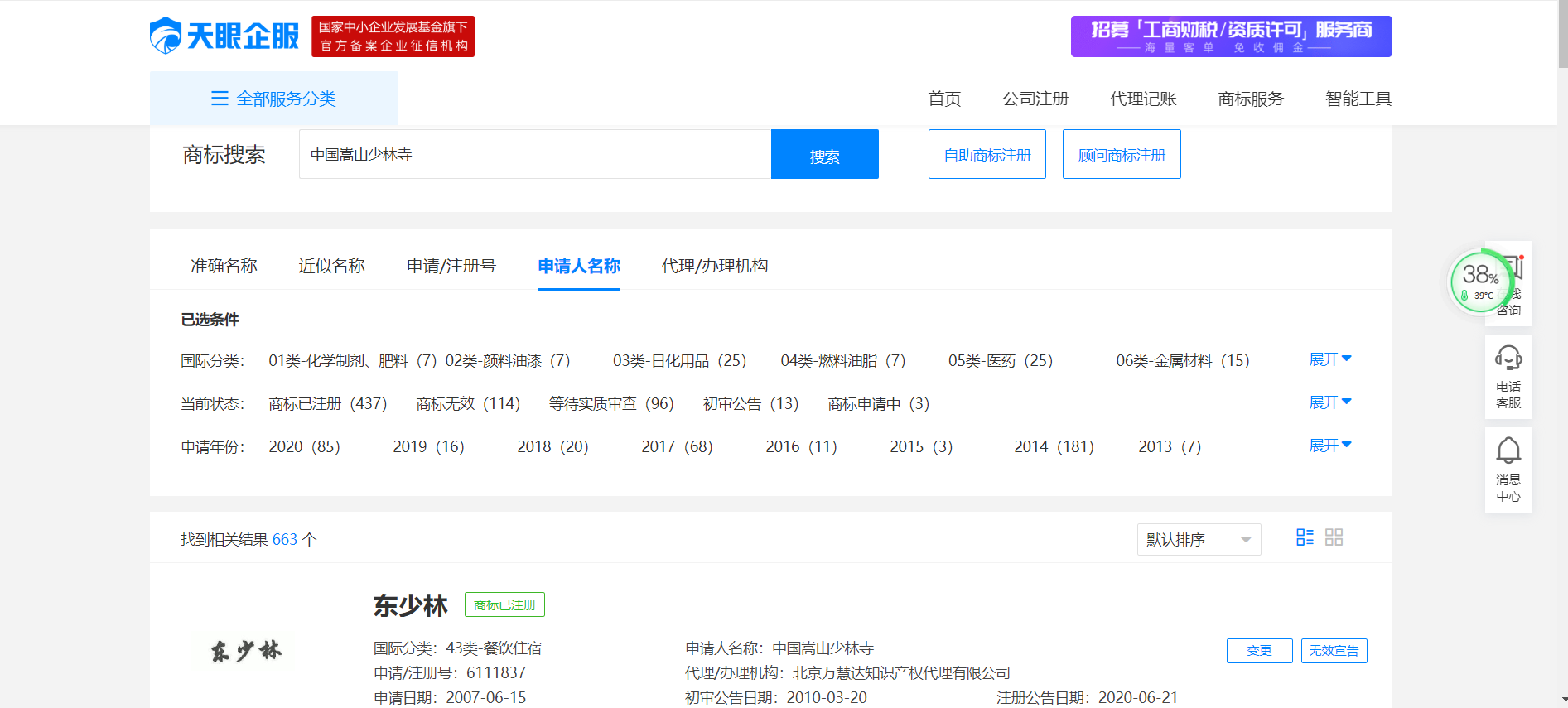Switch to the 近似名称 tab
The image size is (1568, 708).
click(331, 266)
